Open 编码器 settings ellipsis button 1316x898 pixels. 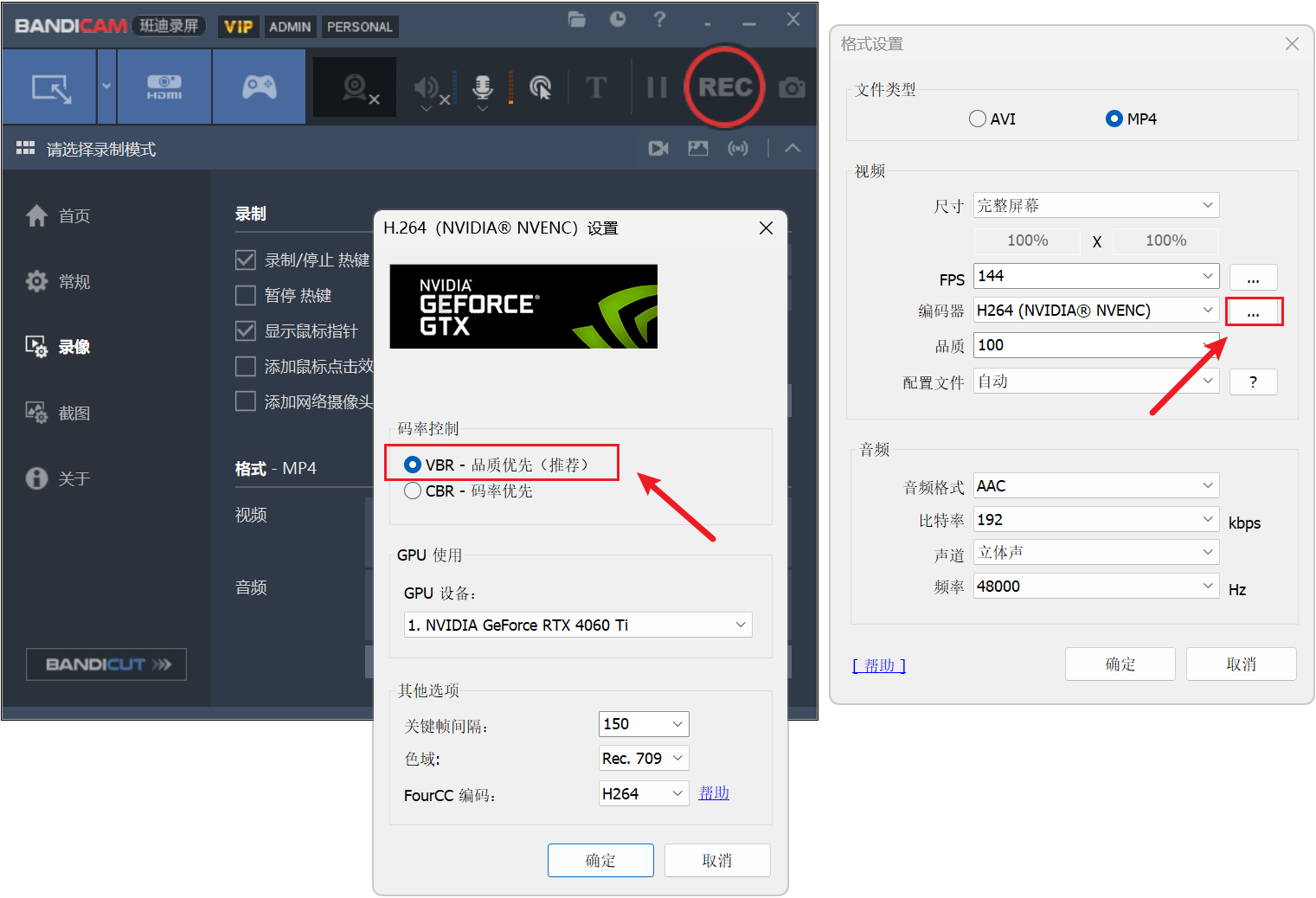tap(1254, 311)
